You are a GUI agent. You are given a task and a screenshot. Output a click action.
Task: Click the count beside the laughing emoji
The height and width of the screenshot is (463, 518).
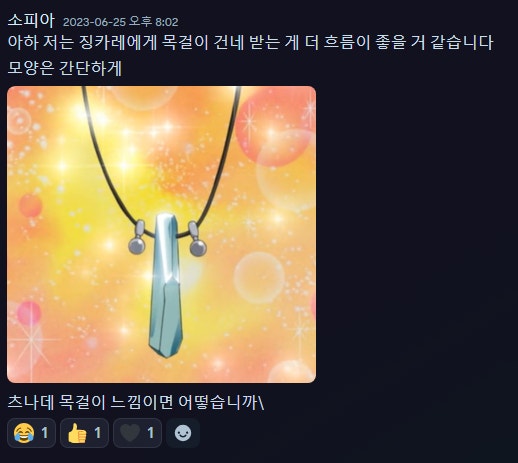45,433
